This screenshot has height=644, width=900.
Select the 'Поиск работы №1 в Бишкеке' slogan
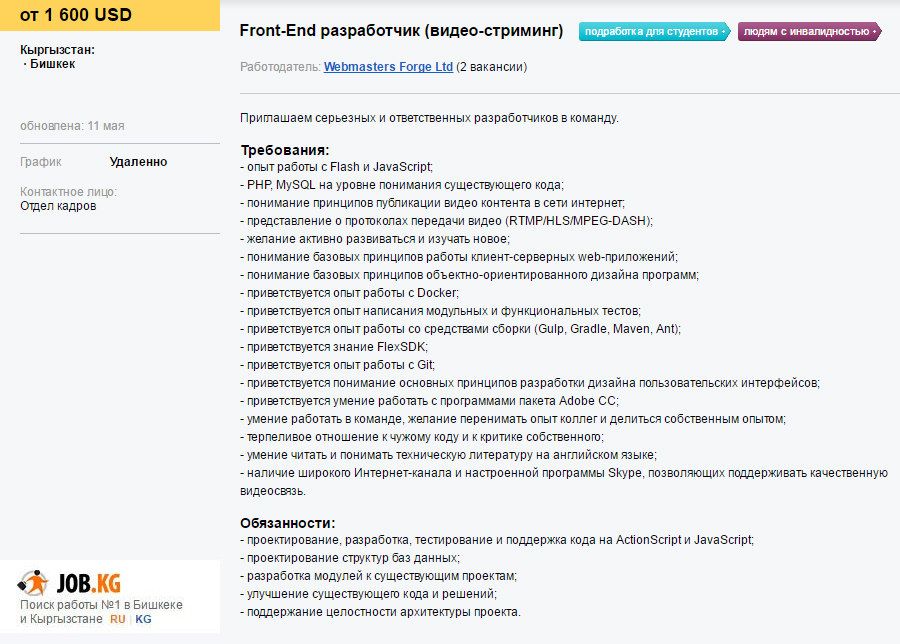101,605
